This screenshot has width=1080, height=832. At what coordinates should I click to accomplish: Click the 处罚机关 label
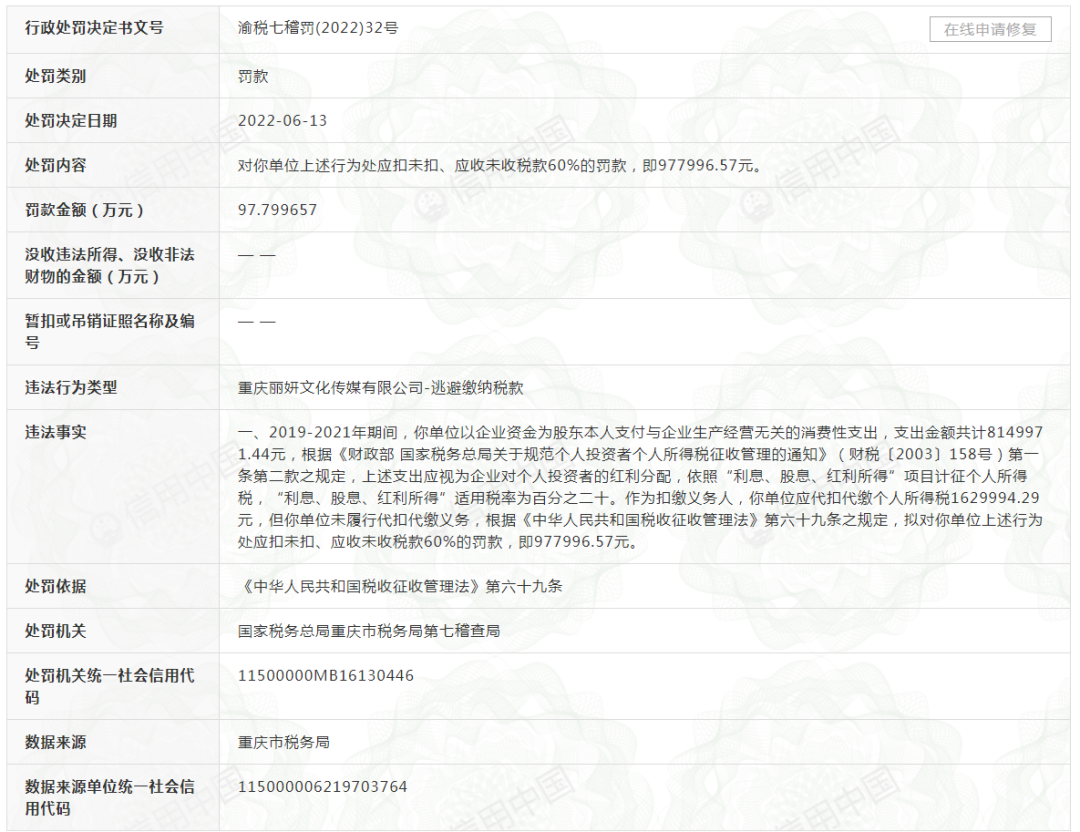pyautogui.click(x=56, y=631)
